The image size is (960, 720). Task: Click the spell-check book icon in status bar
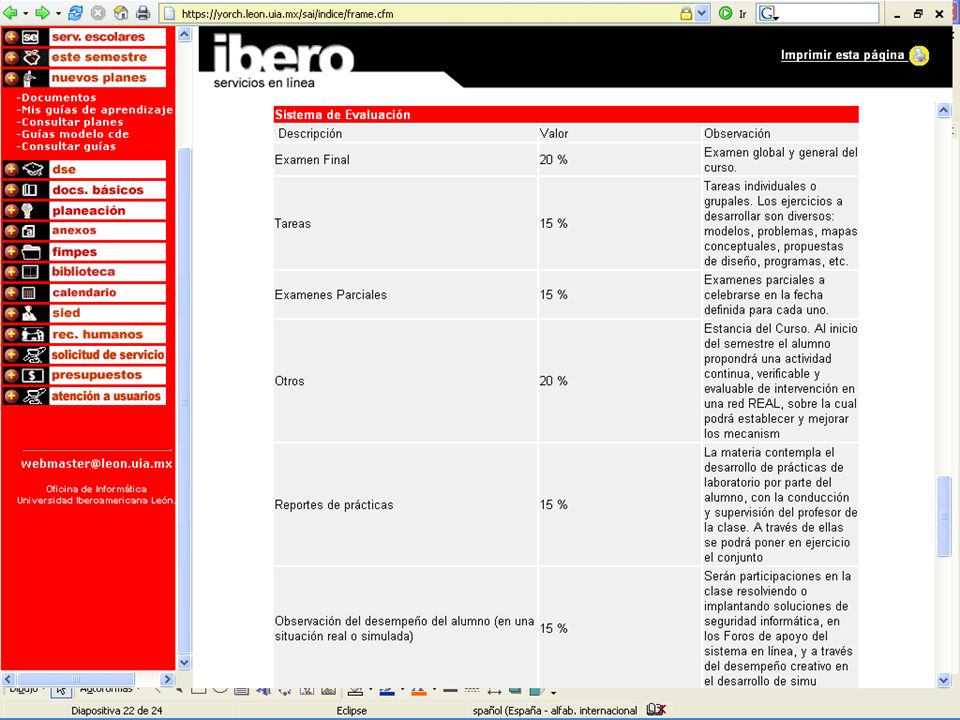point(656,710)
